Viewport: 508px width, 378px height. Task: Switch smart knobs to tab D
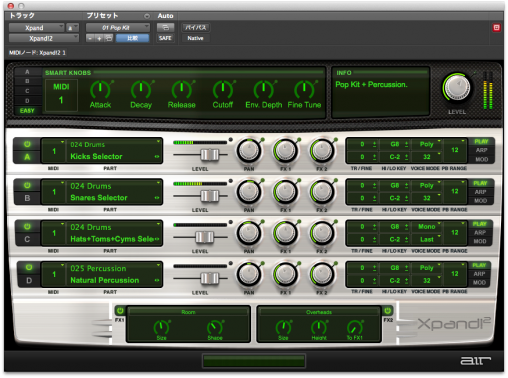click(x=27, y=100)
